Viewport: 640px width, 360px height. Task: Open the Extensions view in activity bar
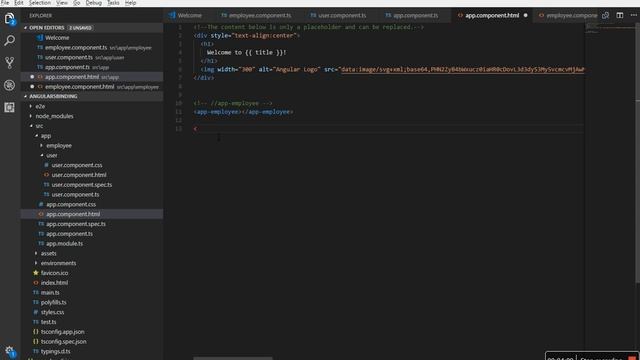coord(9,107)
